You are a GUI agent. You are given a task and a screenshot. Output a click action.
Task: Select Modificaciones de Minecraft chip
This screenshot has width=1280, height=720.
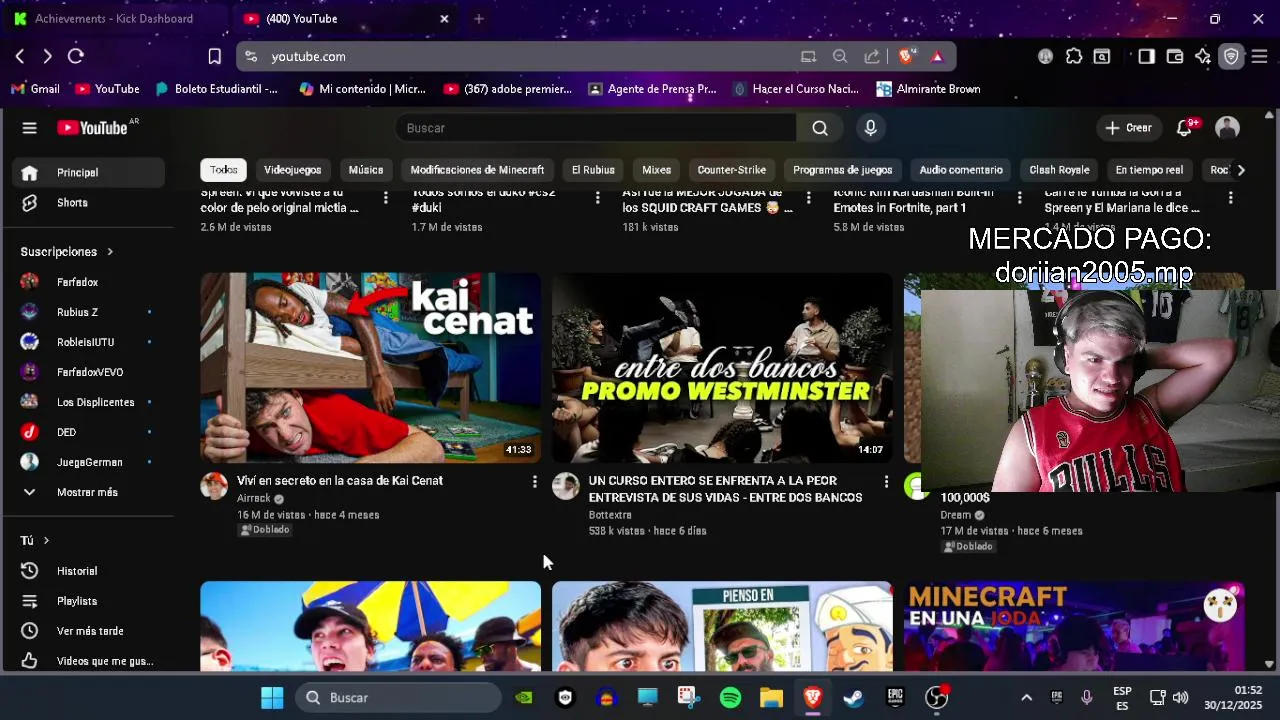[x=477, y=170]
